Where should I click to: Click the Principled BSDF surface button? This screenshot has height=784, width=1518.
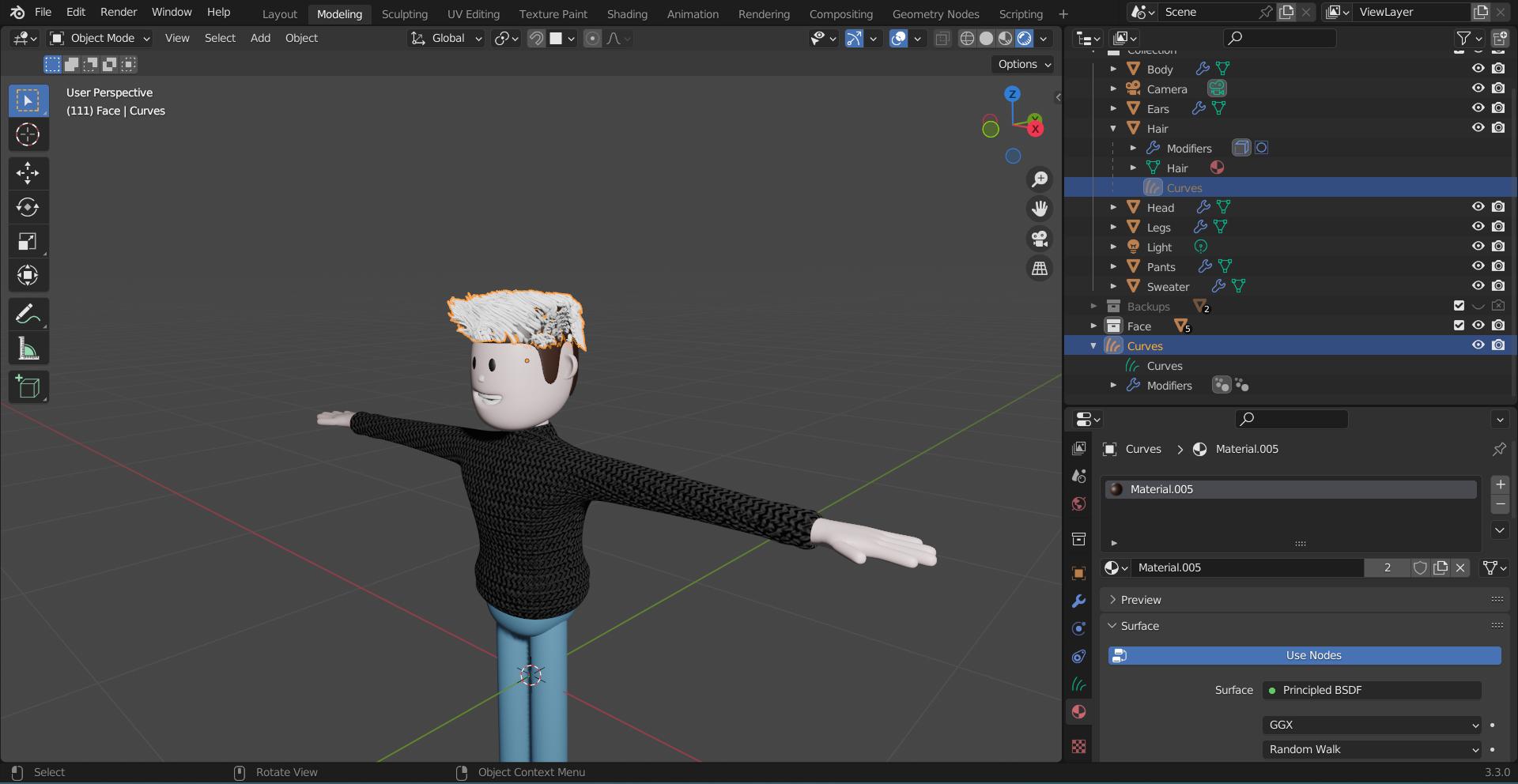[x=1372, y=690]
